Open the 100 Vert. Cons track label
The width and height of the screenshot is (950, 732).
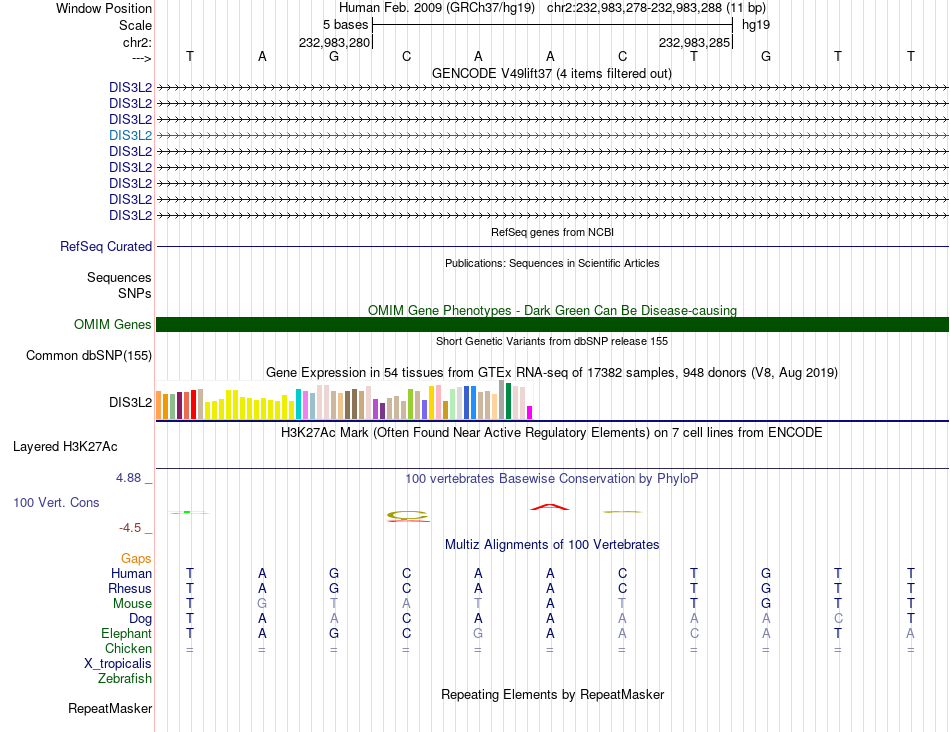(56, 502)
